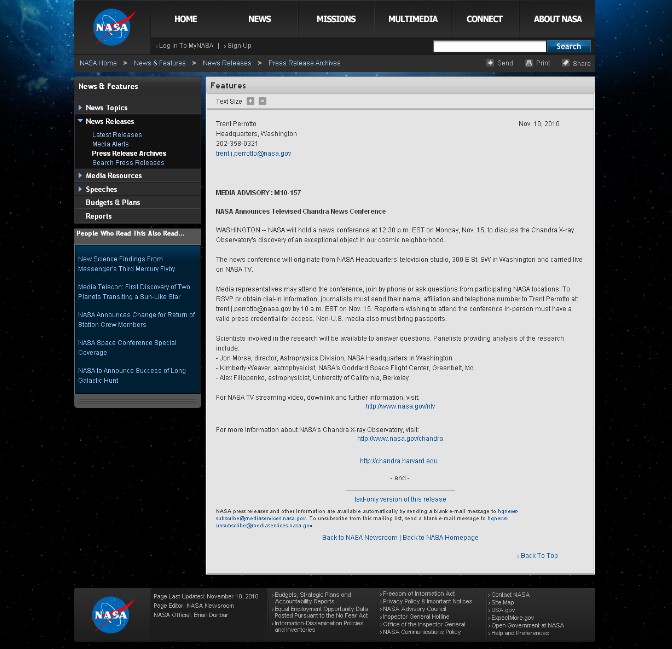Screen dimensions: 672x649
Task: Open the MULTIMEDIA menu
Action: (413, 19)
